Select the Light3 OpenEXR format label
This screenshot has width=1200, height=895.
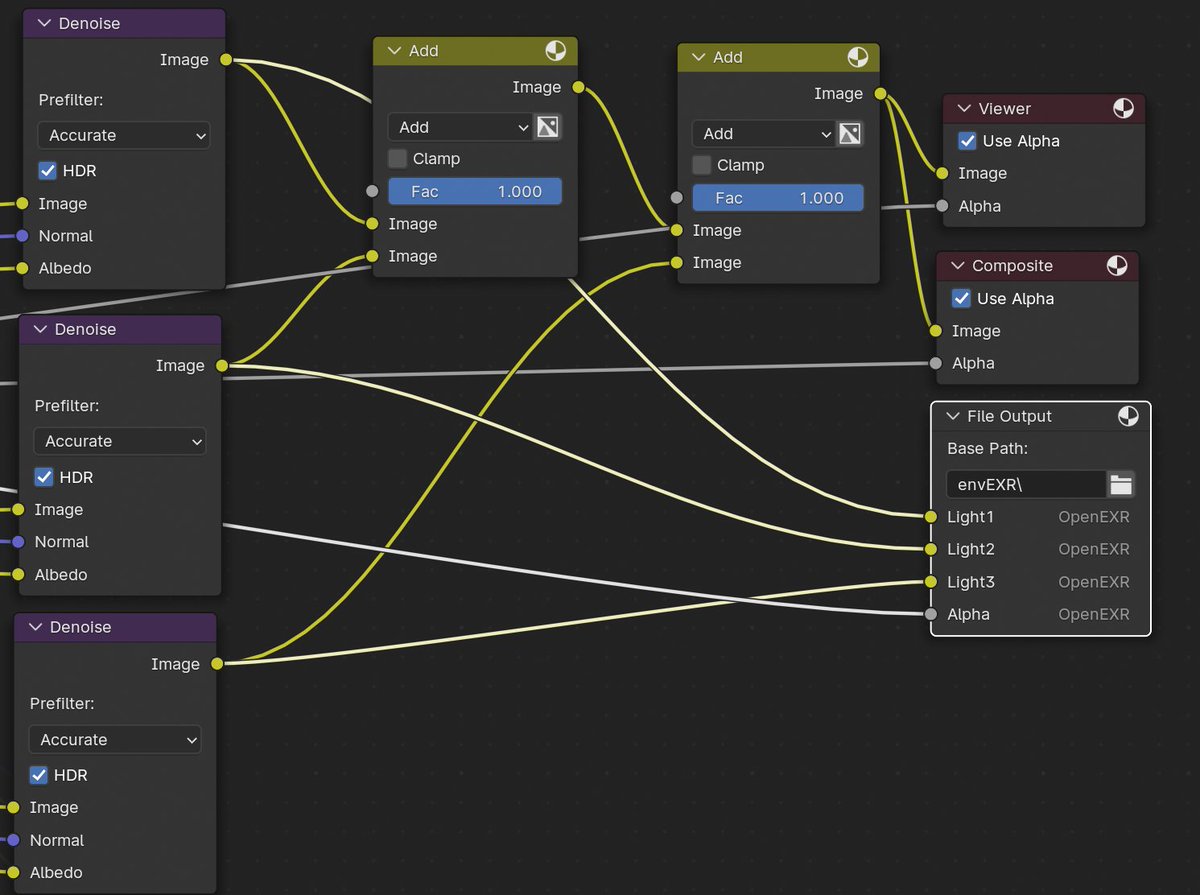click(x=1094, y=582)
